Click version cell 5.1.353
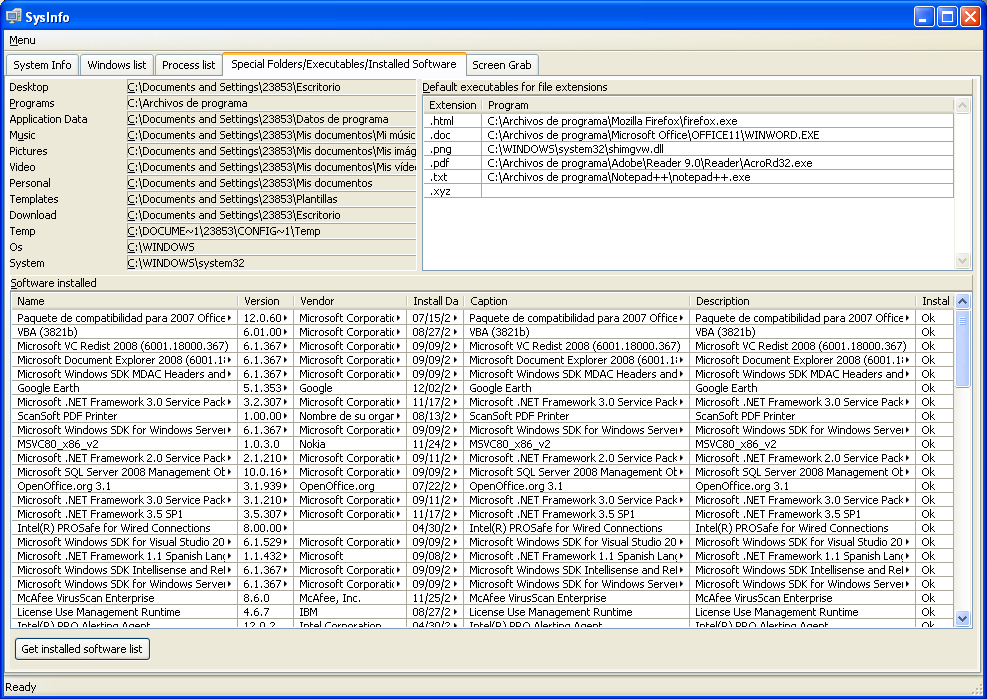Viewport: 987px width, 699px height. (265, 388)
